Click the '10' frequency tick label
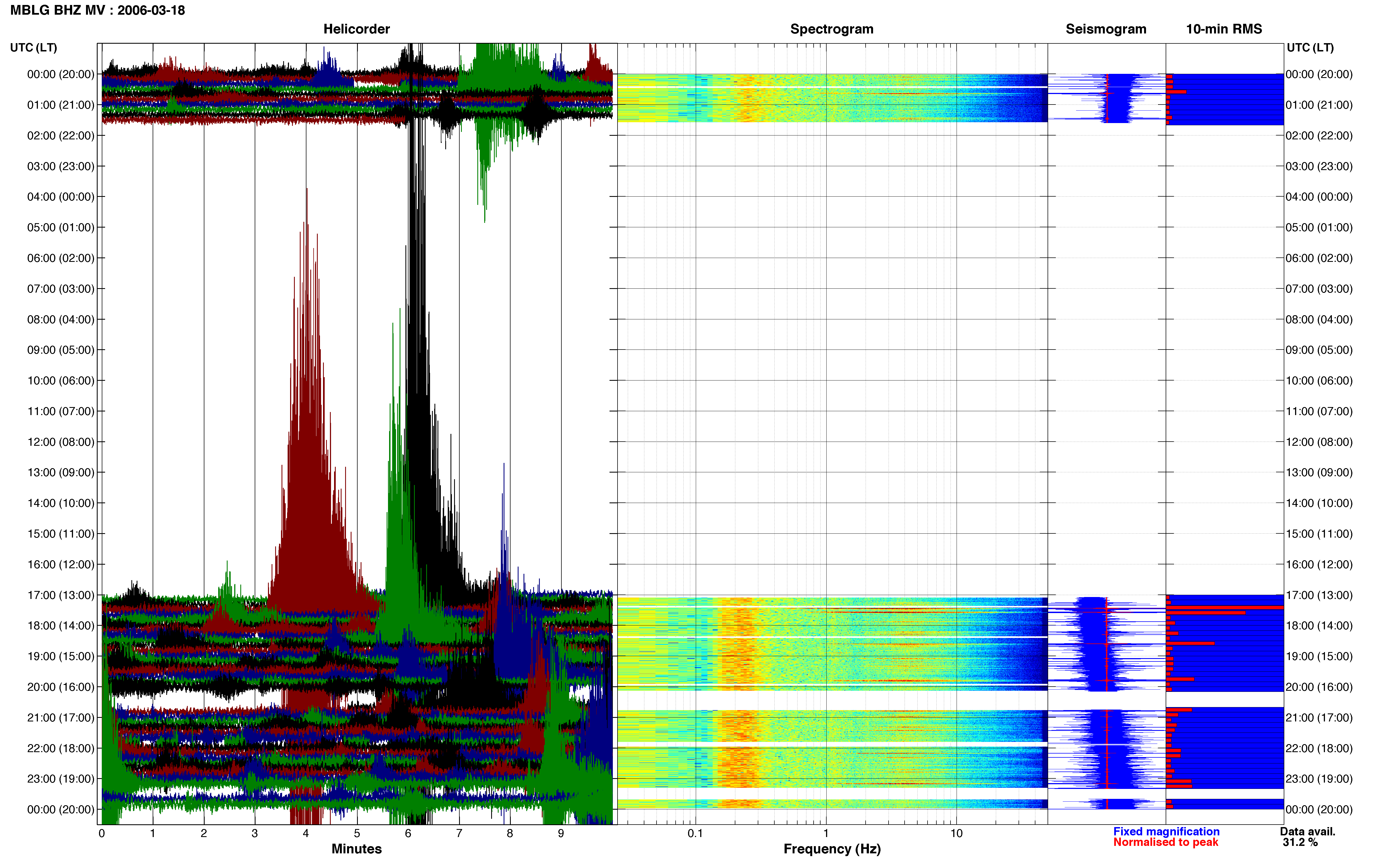This screenshot has width=1388, height=868. coord(956,833)
